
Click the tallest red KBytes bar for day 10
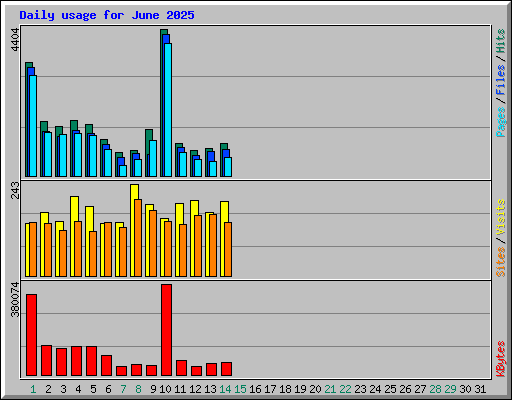166,330
